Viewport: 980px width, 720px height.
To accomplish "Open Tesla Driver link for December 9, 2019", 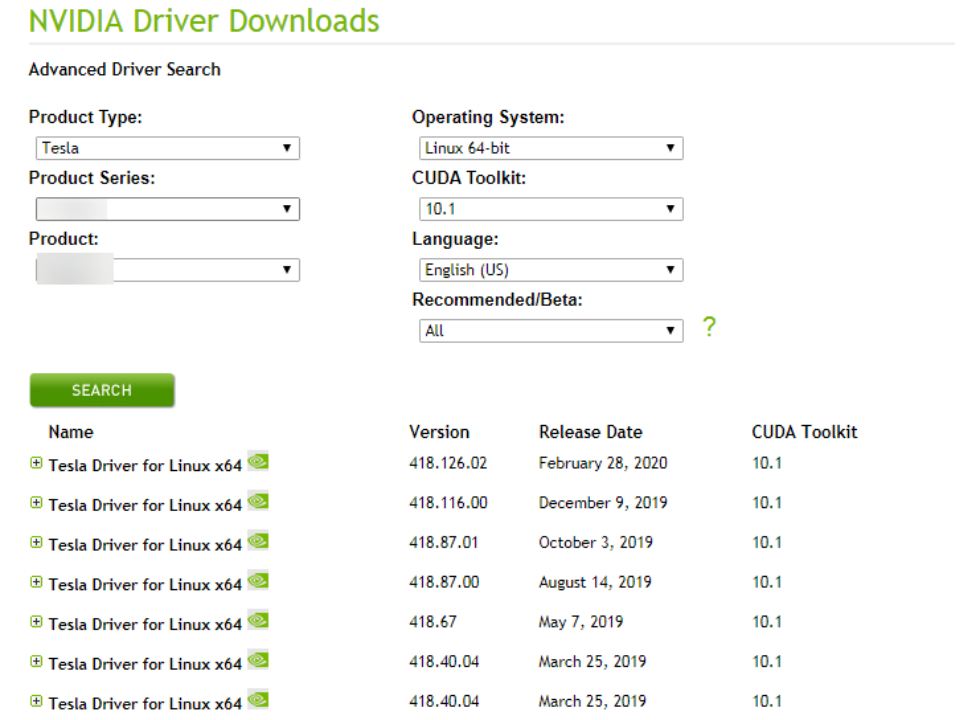I will [145, 505].
